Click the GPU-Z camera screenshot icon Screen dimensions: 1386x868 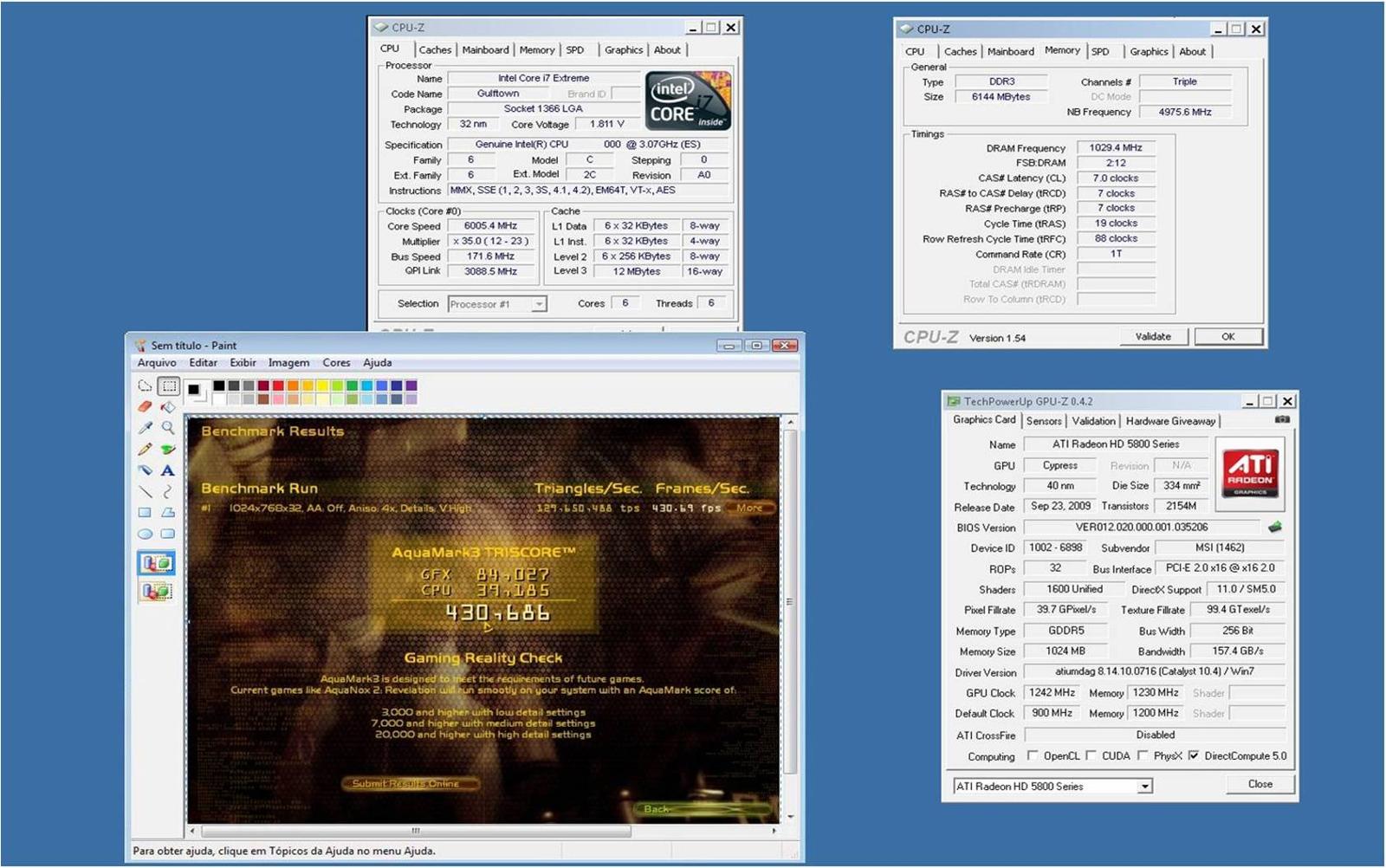[1282, 419]
